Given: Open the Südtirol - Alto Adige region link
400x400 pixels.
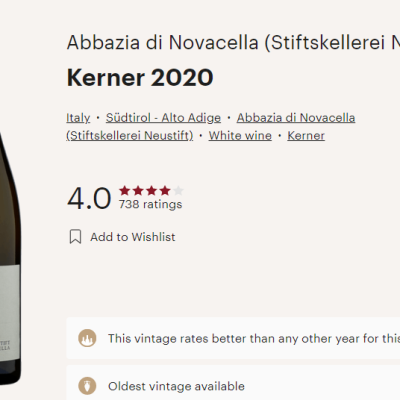Looking at the screenshot, I should (163, 118).
